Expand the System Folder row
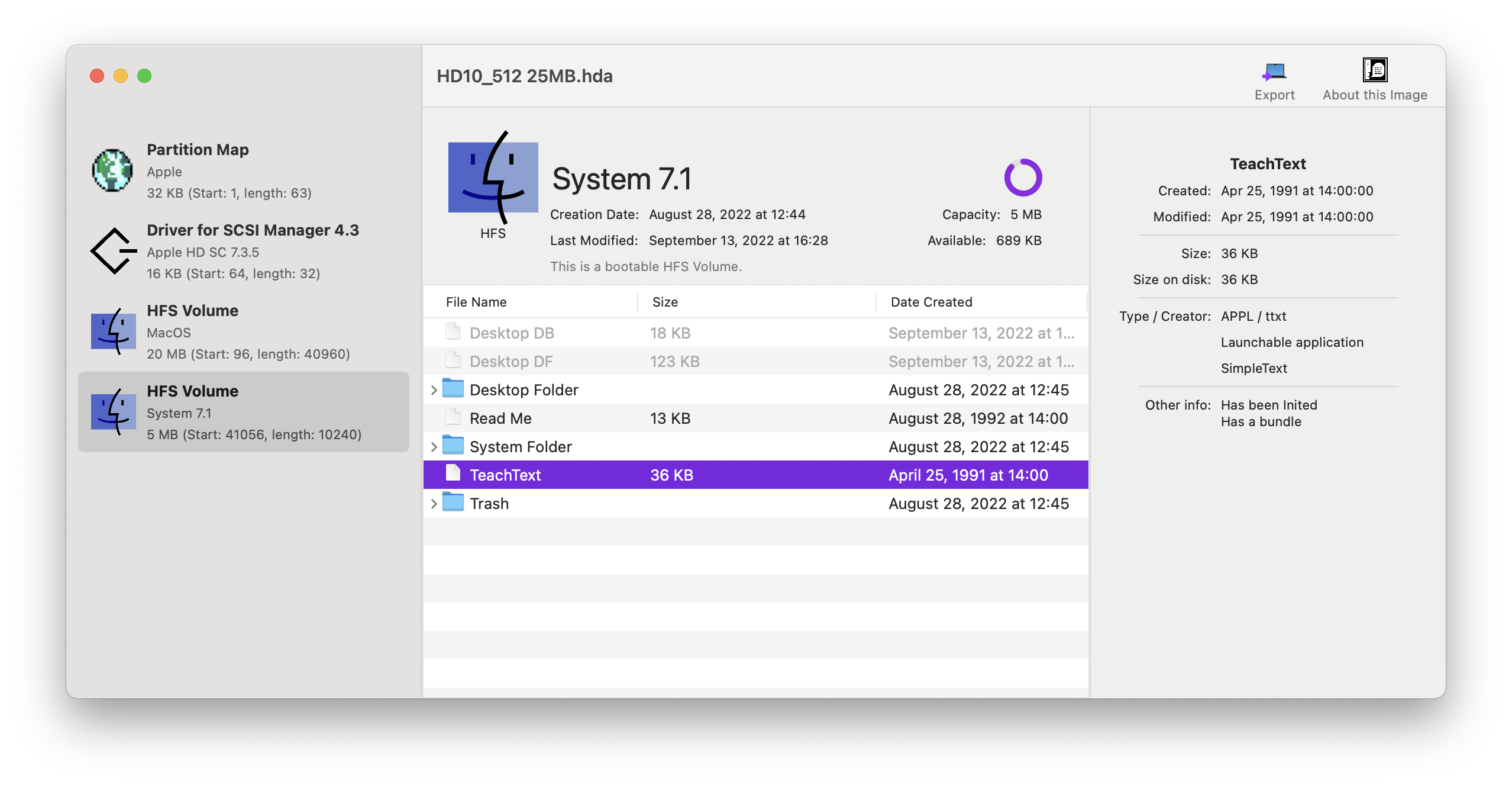The image size is (1512, 786). point(434,447)
